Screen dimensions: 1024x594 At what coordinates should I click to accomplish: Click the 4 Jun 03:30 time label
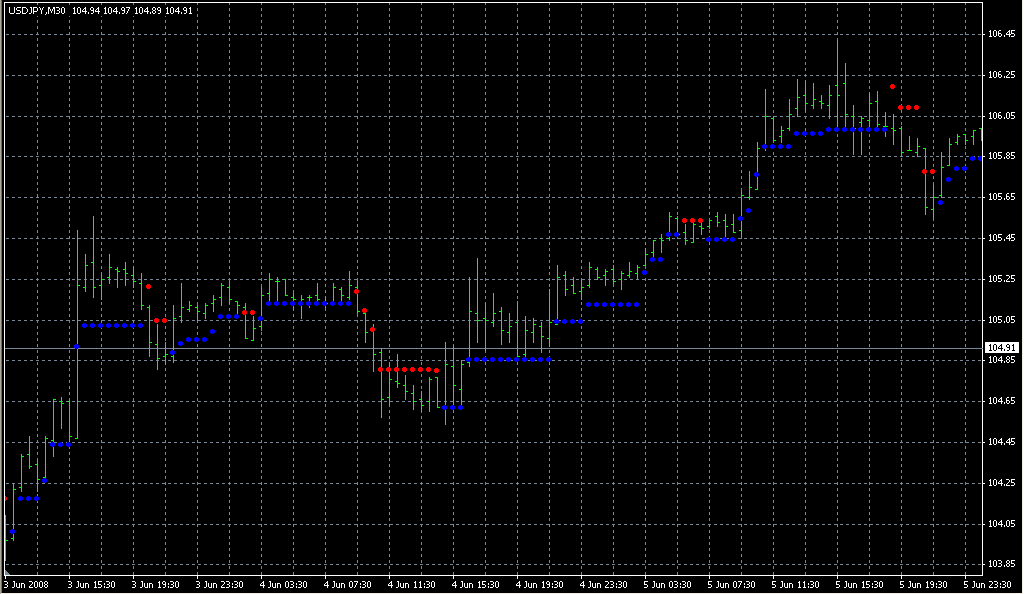(283, 584)
